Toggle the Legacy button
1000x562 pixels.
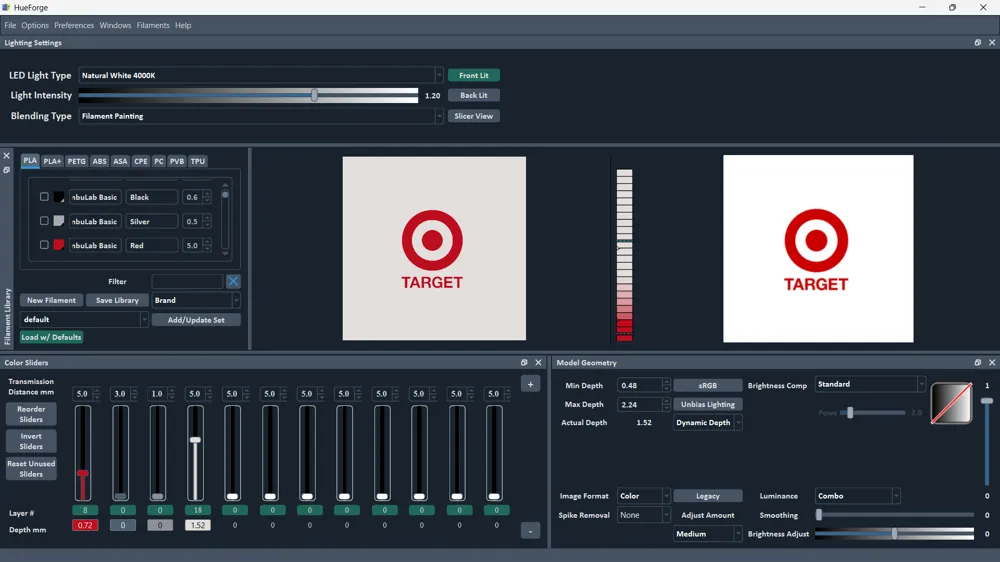point(708,496)
